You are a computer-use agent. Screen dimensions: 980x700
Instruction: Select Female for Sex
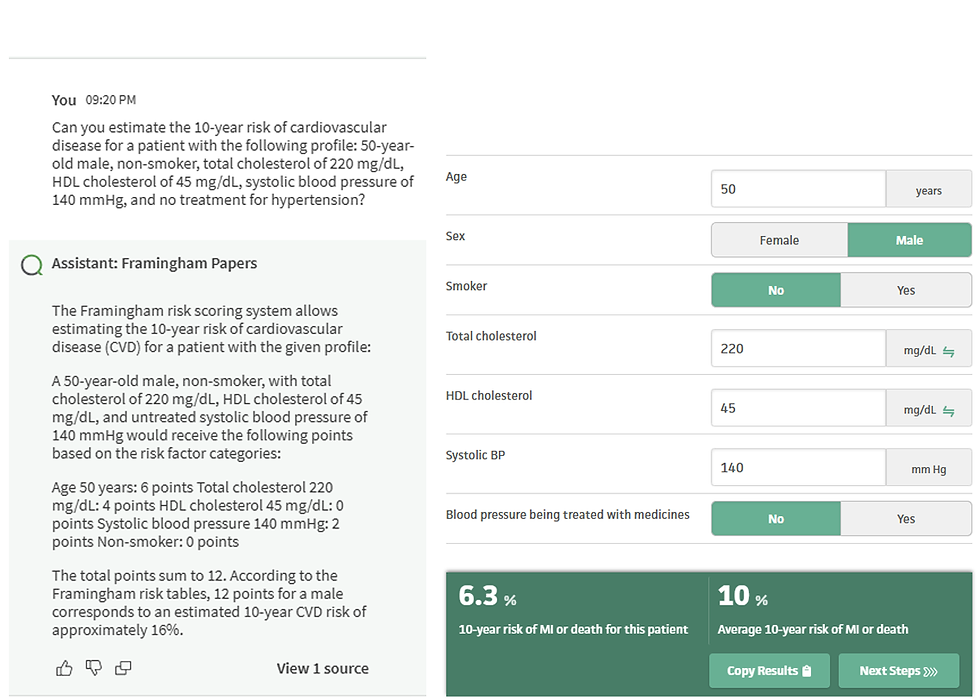tap(779, 240)
